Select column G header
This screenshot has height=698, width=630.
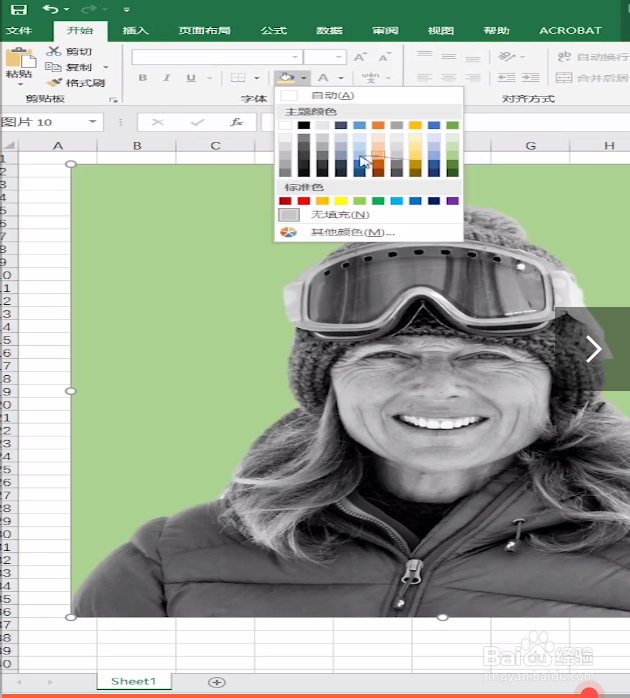coord(530,146)
